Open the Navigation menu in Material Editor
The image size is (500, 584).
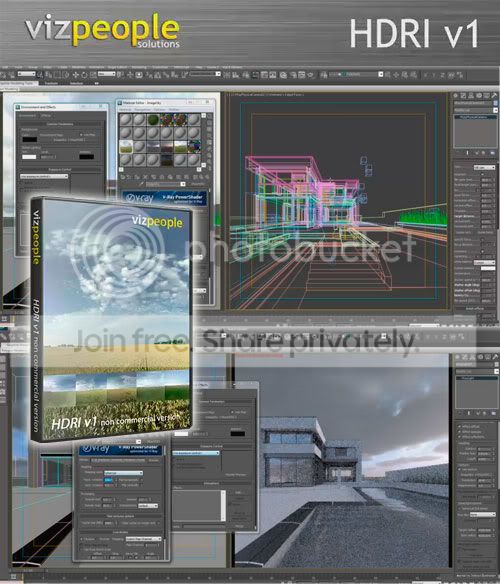[142, 110]
